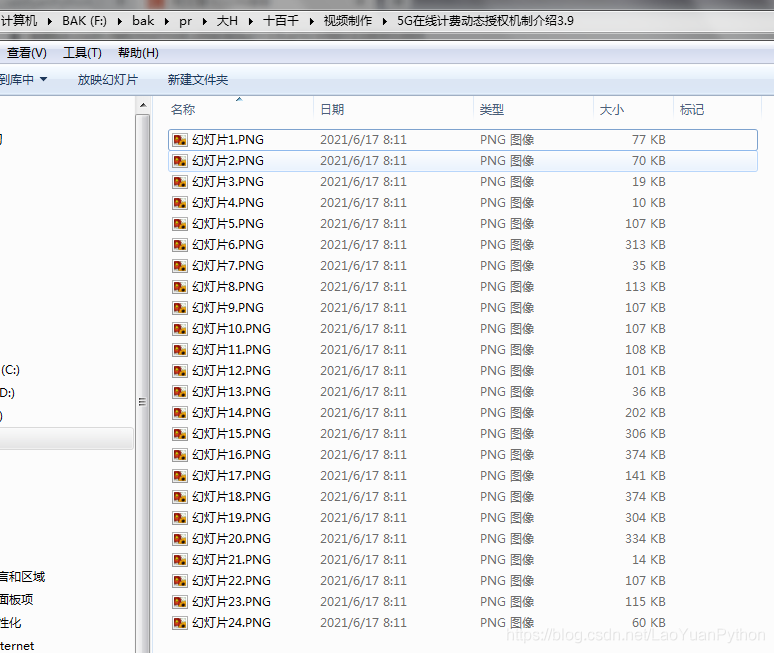Open the 工具(T) menu
This screenshot has width=774, height=653.
(82, 53)
